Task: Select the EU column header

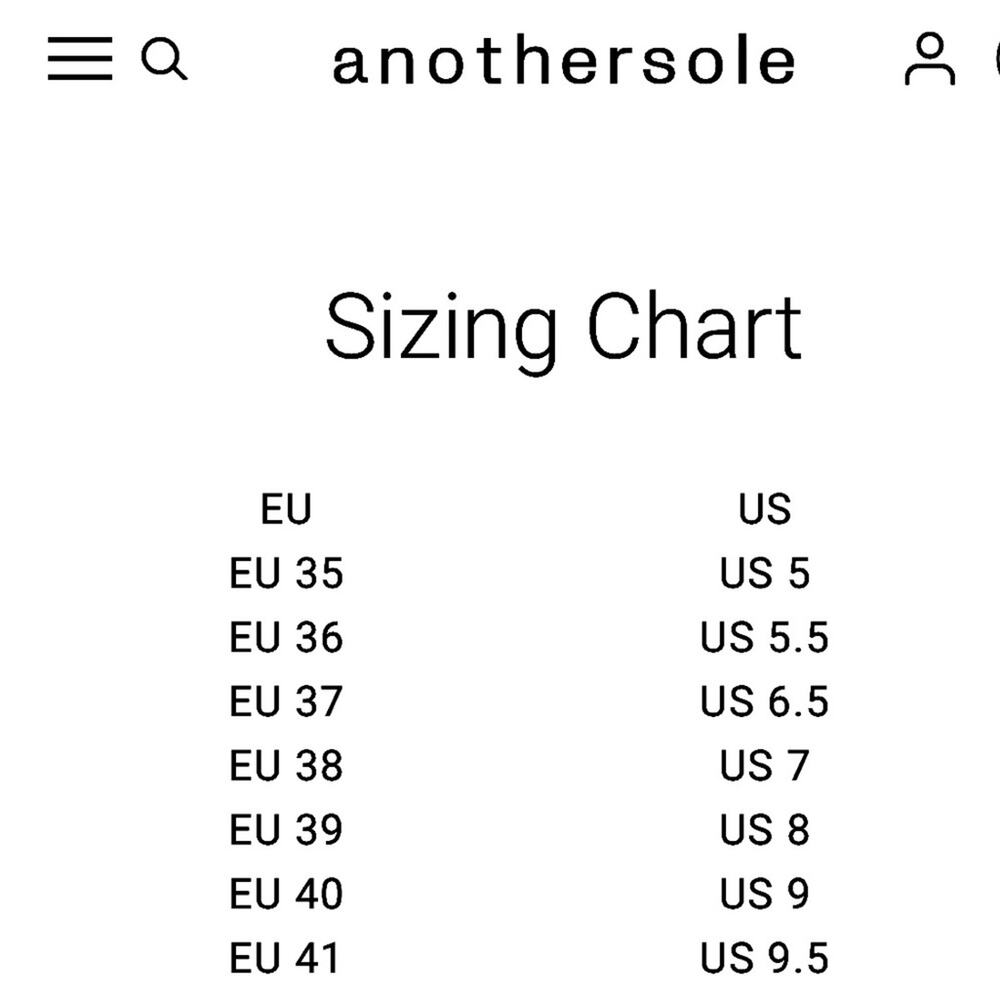Action: click(x=286, y=509)
